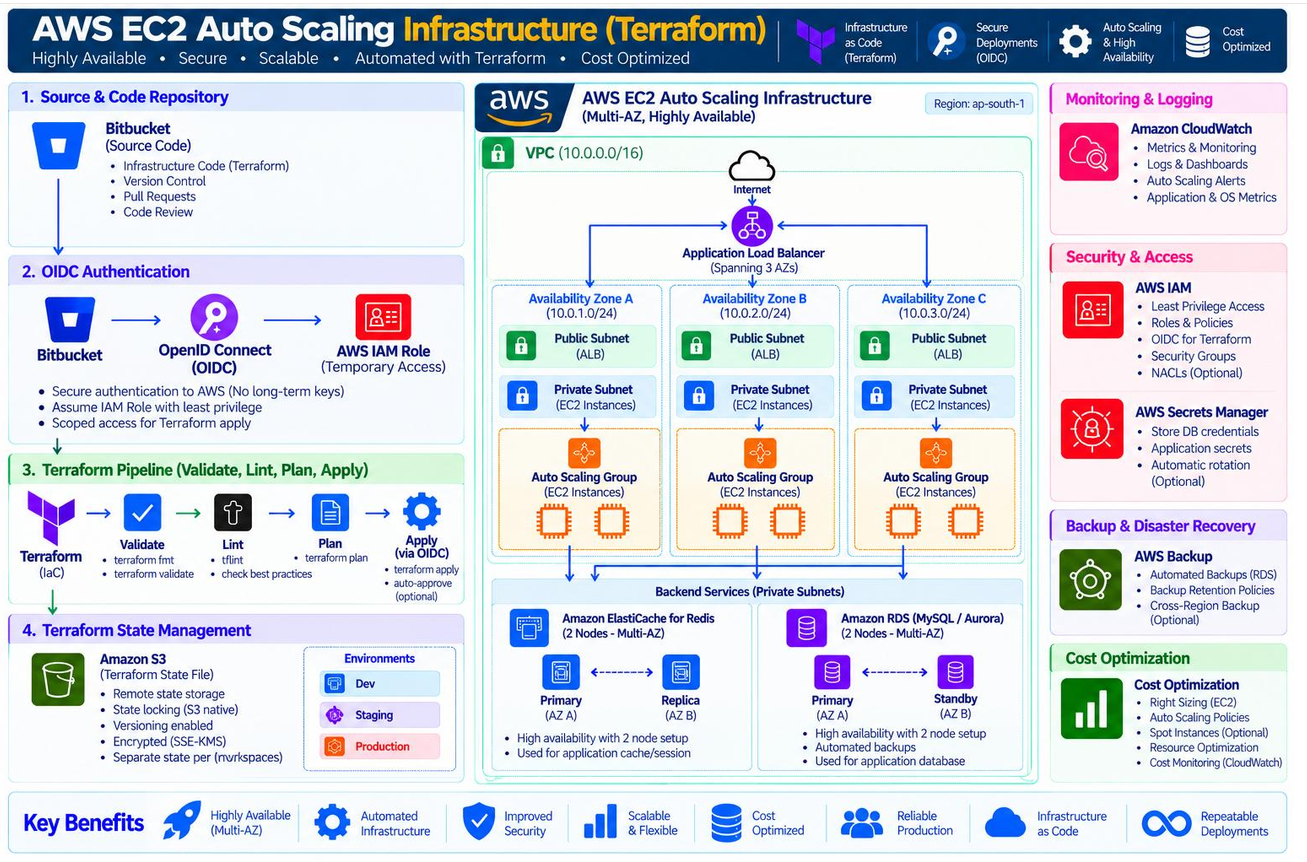This screenshot has height=862, width=1307.
Task: Select the Amazon ElastiCache for Redis icon
Action: [529, 627]
